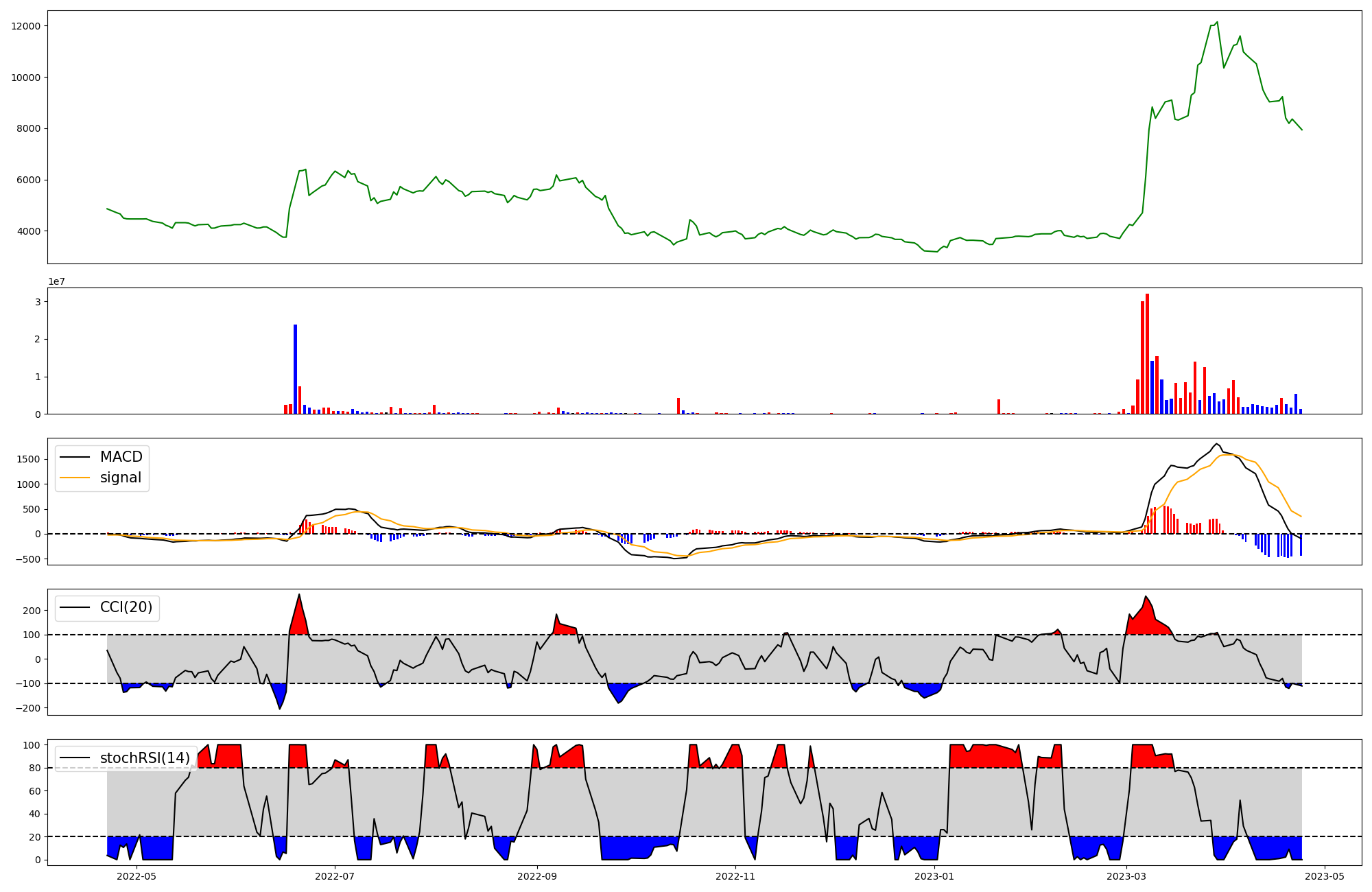Click the 12000 price axis tick label
Image resolution: width=1372 pixels, height=892 pixels.
pos(25,26)
